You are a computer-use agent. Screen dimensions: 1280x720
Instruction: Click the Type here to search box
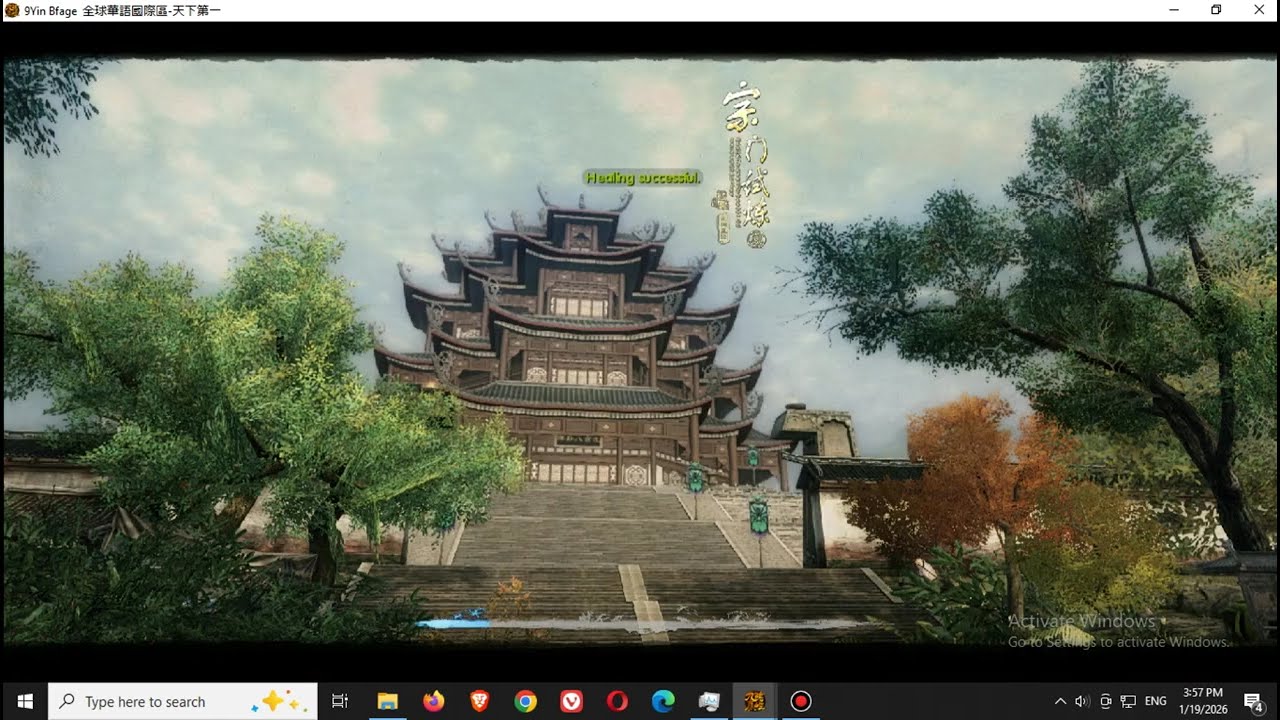[x=183, y=701]
